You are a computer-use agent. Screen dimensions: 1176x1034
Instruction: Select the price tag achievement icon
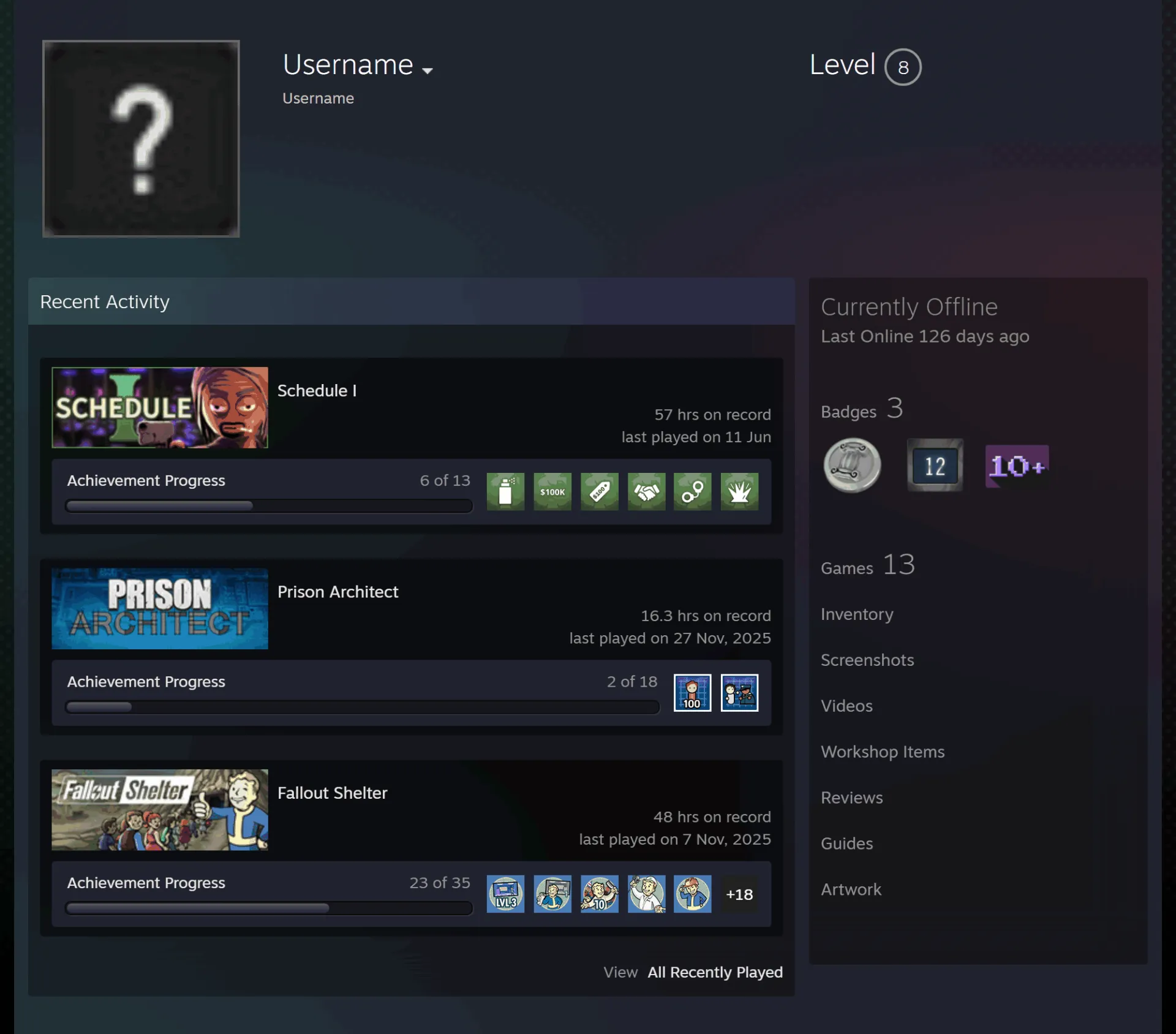600,491
